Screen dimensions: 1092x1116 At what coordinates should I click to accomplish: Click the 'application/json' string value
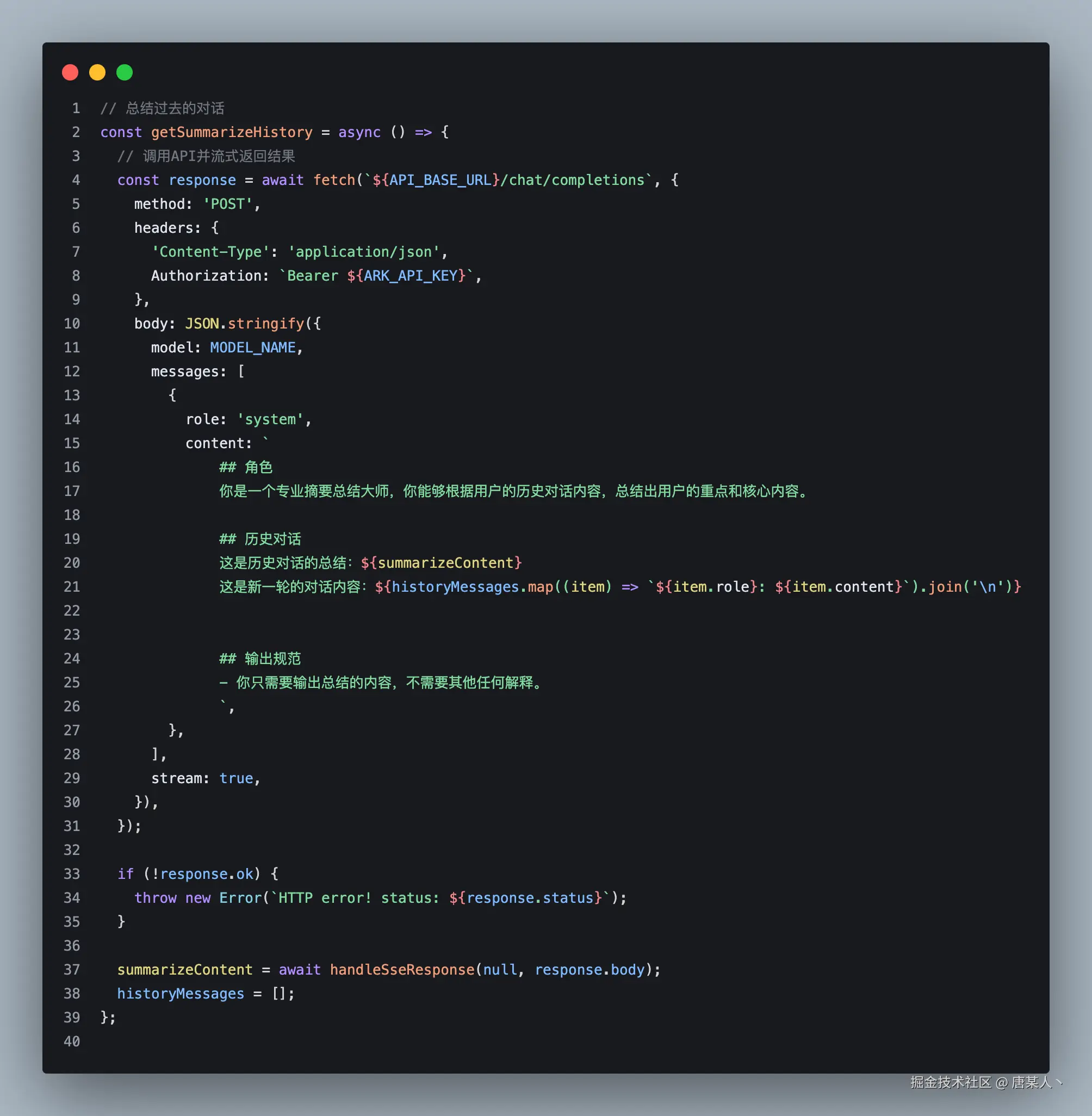click(x=364, y=252)
